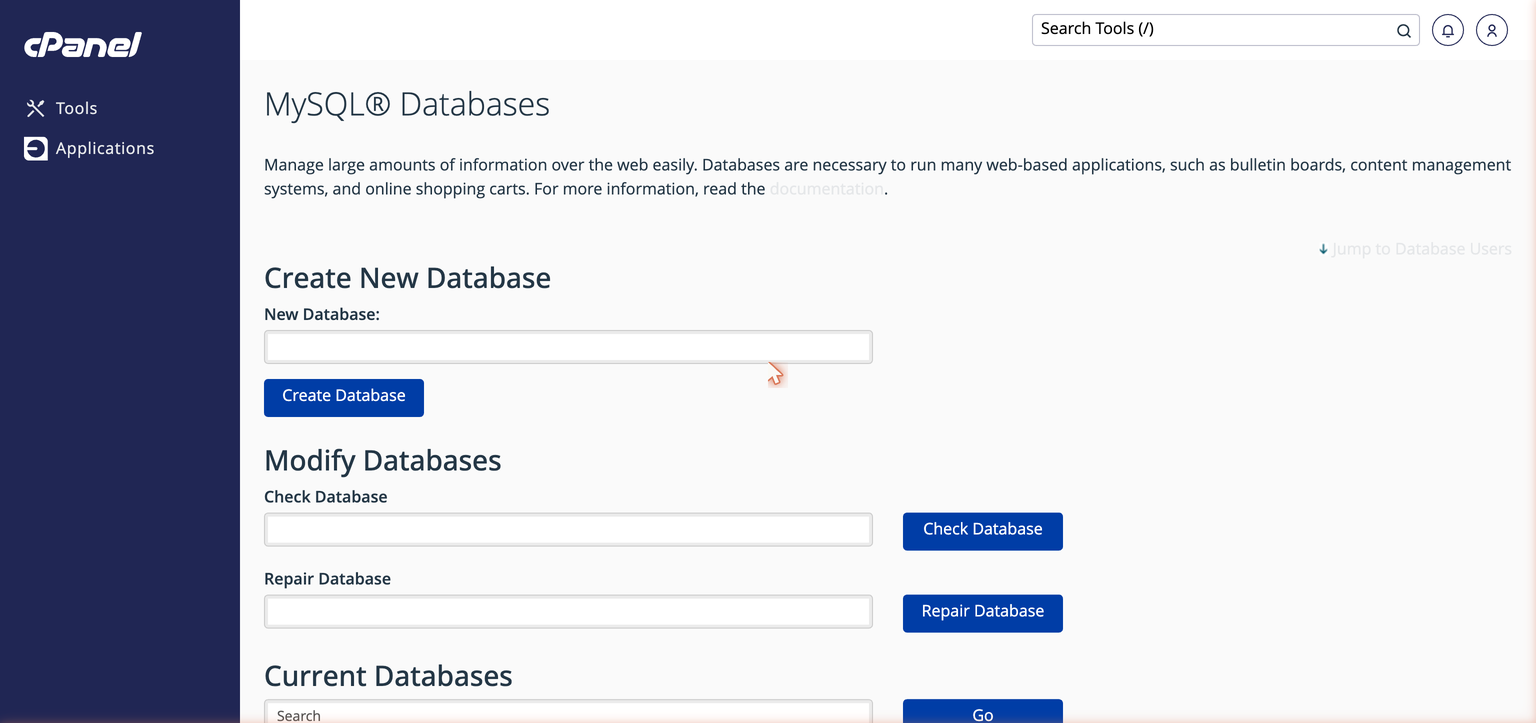
Task: Click into the New Database field
Action: [568, 347]
